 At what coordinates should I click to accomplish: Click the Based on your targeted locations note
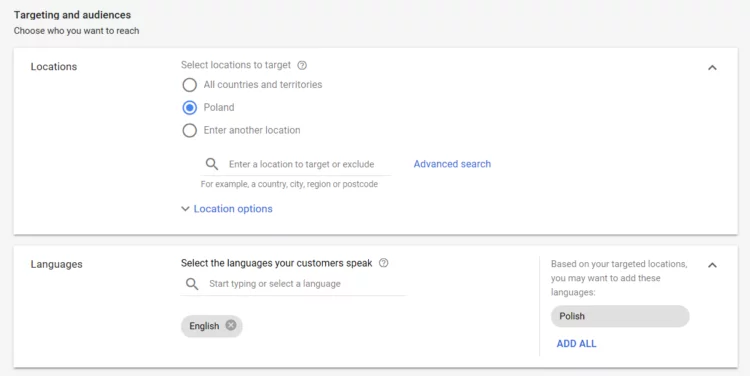(619, 278)
